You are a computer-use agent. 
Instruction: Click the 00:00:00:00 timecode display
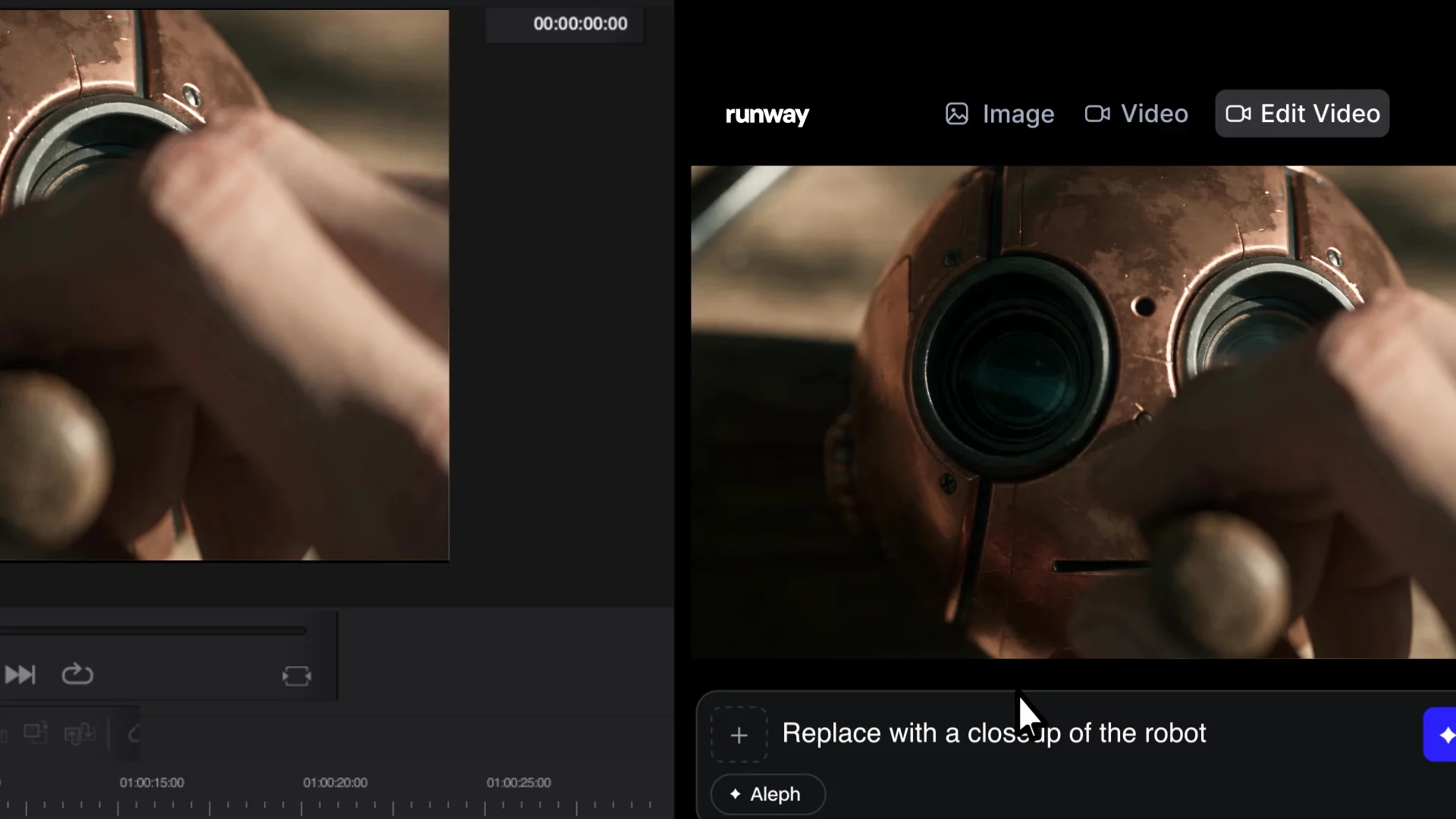click(580, 24)
